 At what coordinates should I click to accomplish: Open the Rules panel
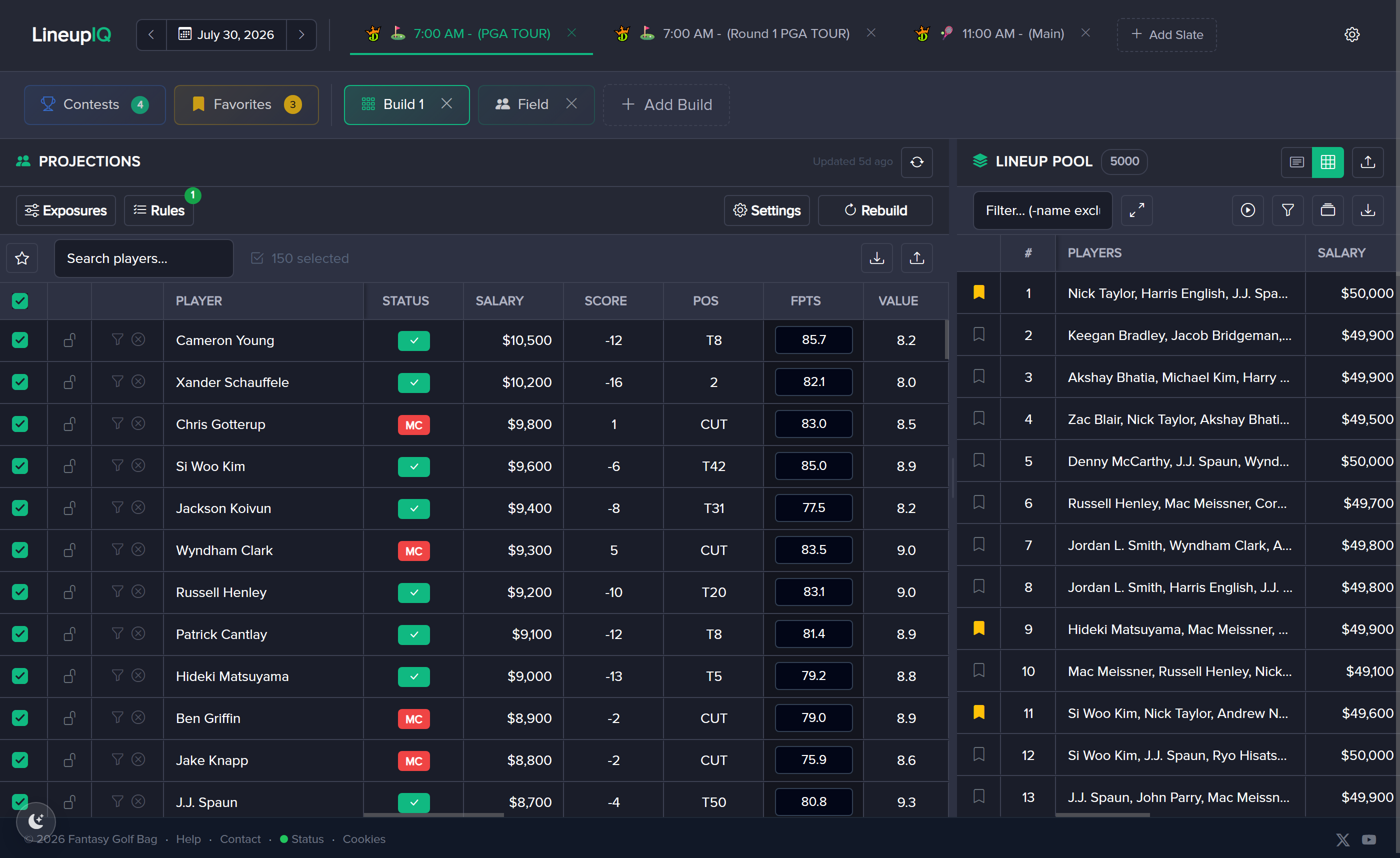click(158, 210)
